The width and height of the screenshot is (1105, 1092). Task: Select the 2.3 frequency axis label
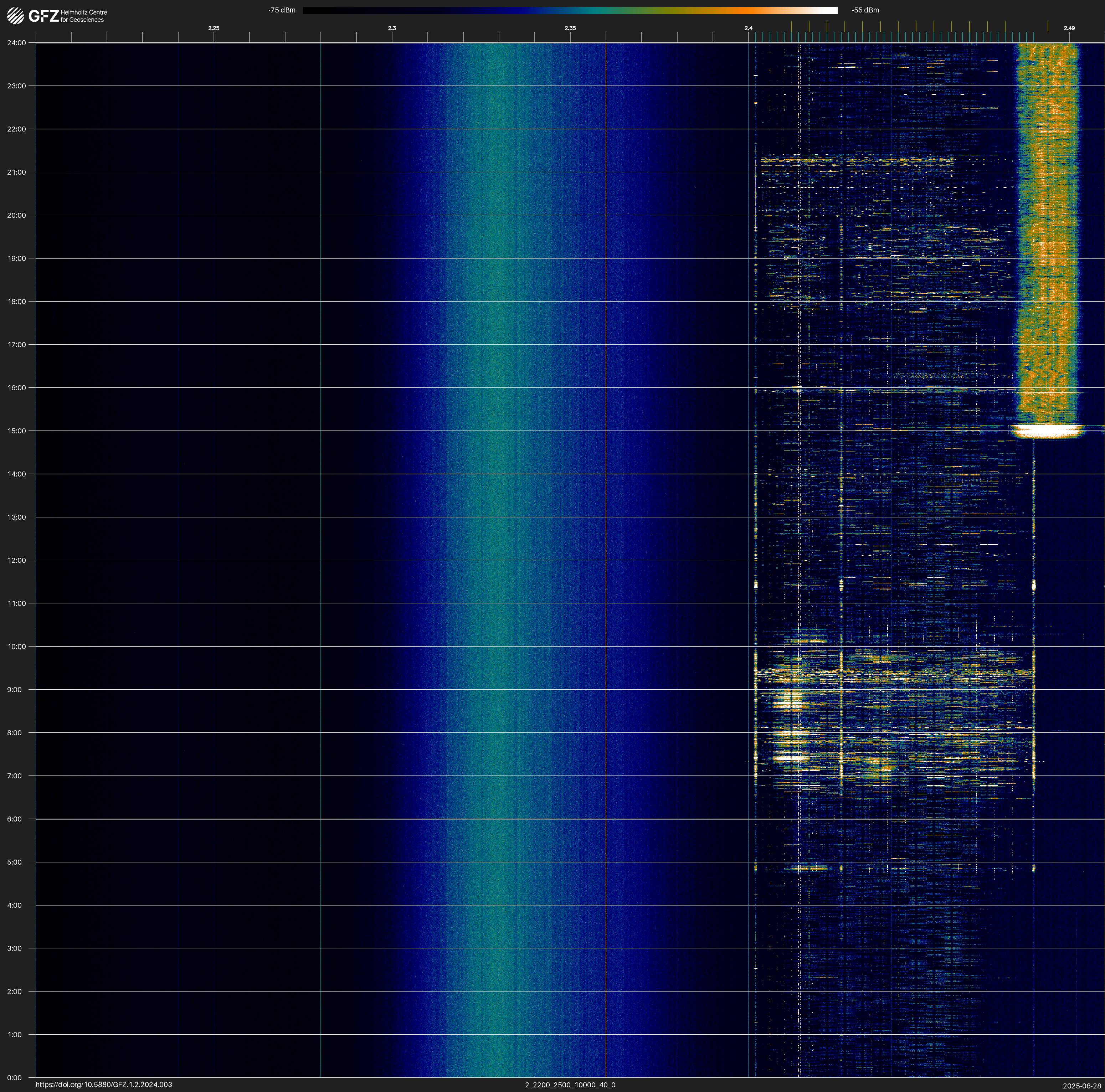[x=392, y=28]
